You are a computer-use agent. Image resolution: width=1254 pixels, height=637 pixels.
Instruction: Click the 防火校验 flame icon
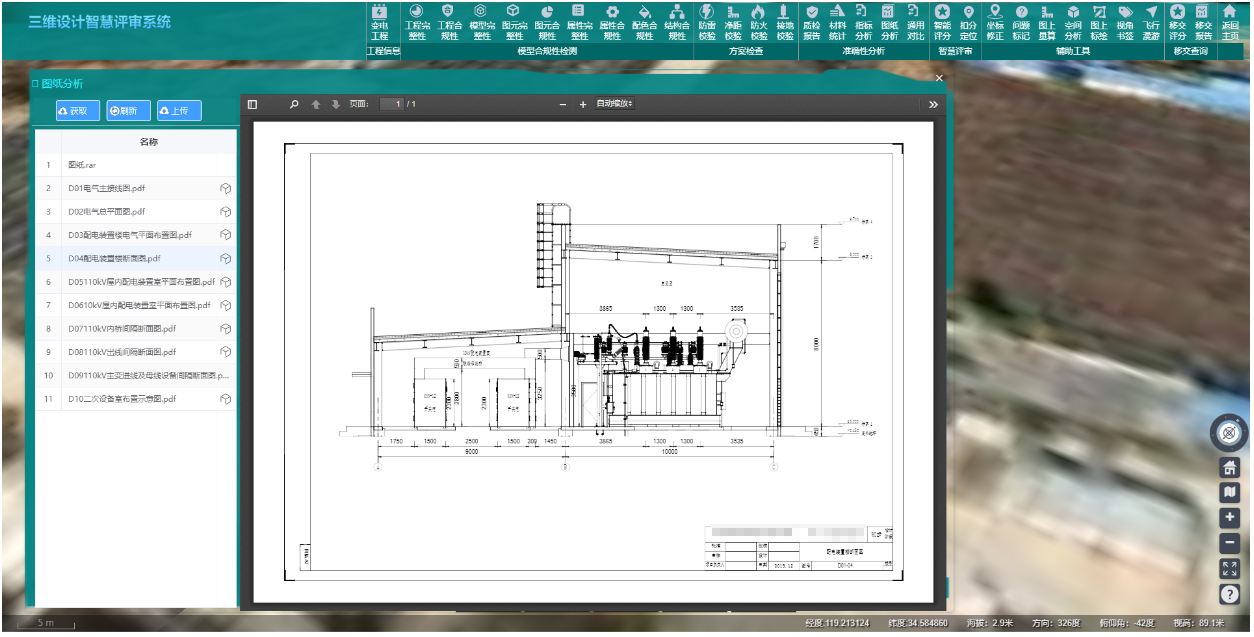pos(759,22)
